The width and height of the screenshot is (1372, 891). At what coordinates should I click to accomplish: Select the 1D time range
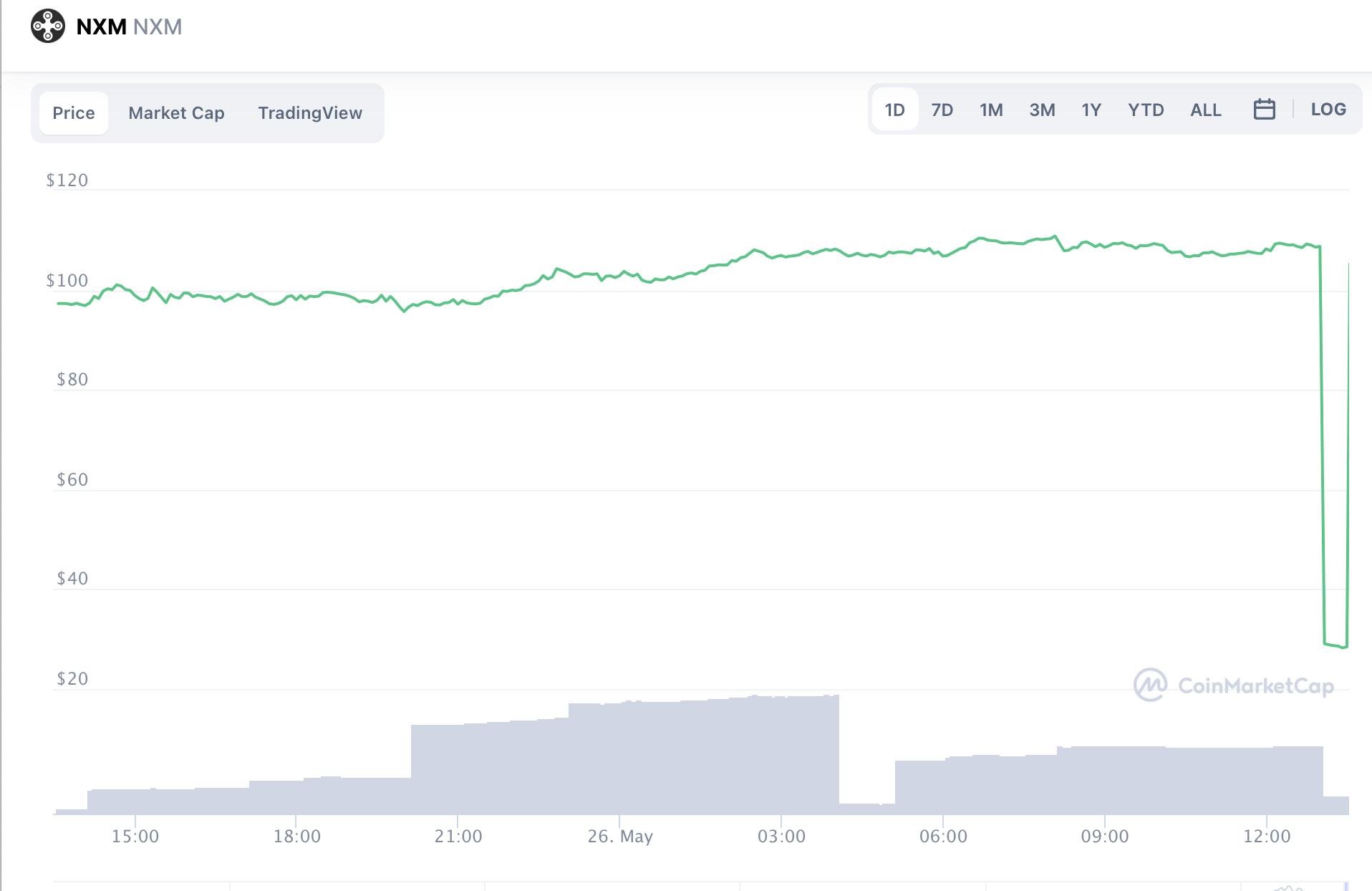point(894,110)
